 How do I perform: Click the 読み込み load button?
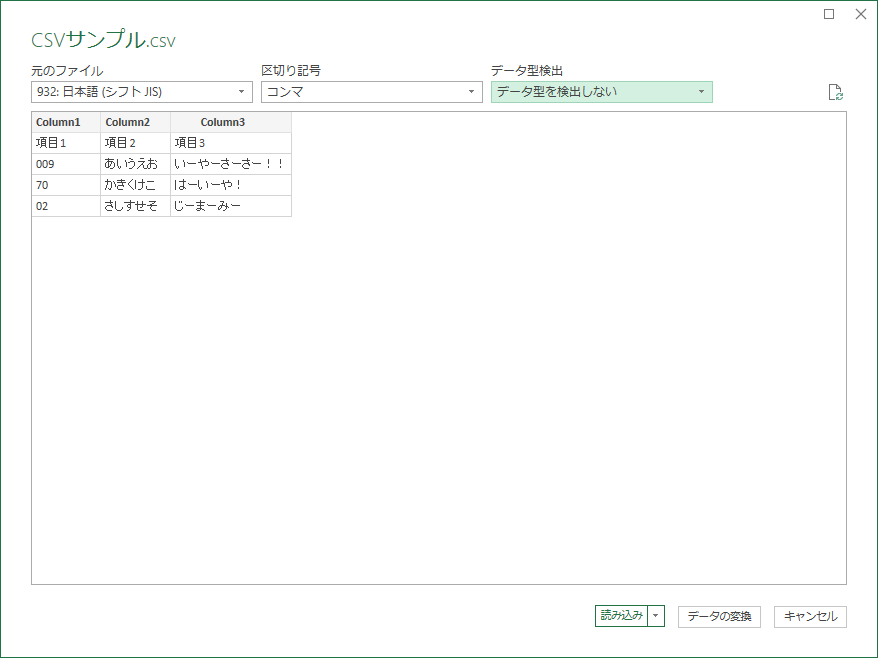pyautogui.click(x=622, y=616)
